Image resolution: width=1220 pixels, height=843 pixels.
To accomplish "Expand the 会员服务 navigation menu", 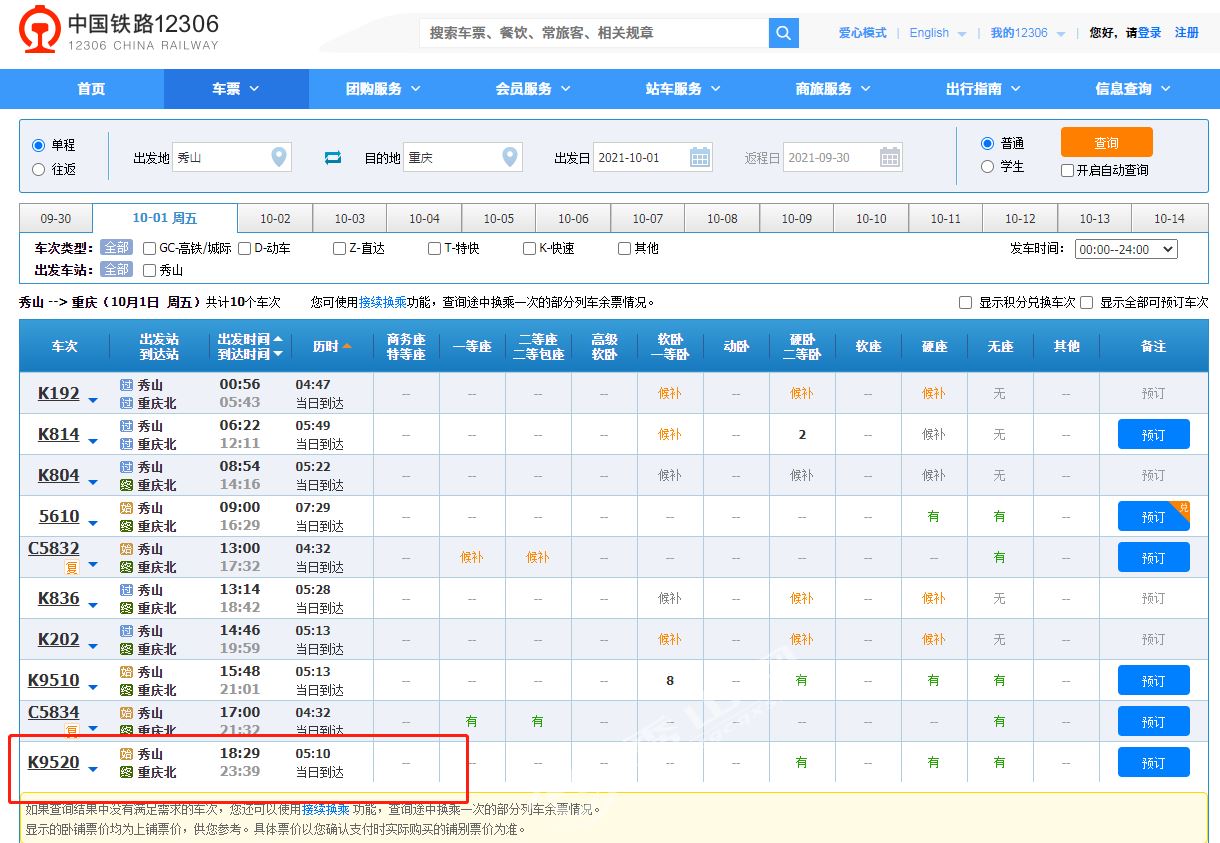I will (x=534, y=89).
